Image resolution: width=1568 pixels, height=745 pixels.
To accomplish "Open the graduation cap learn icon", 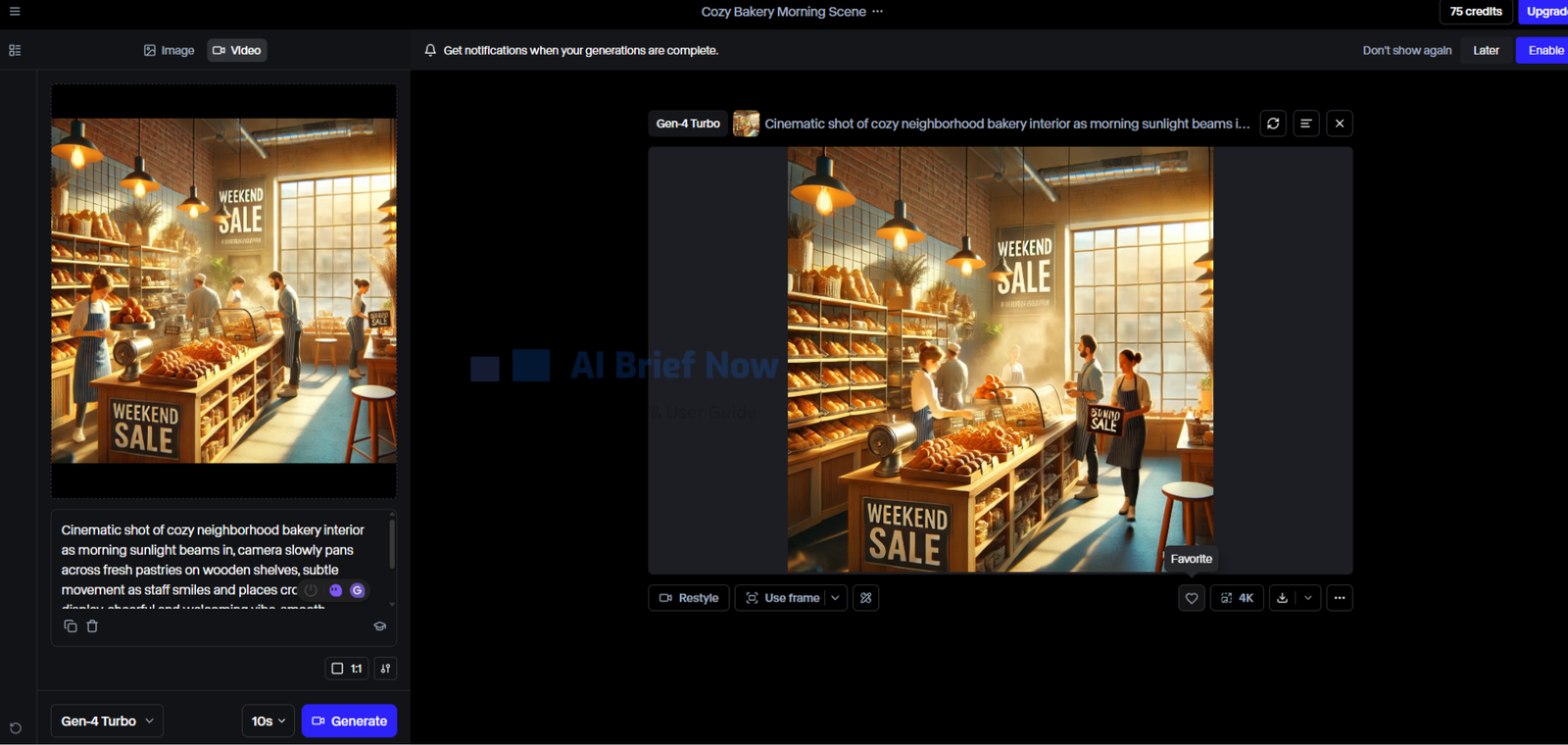I will coord(380,626).
